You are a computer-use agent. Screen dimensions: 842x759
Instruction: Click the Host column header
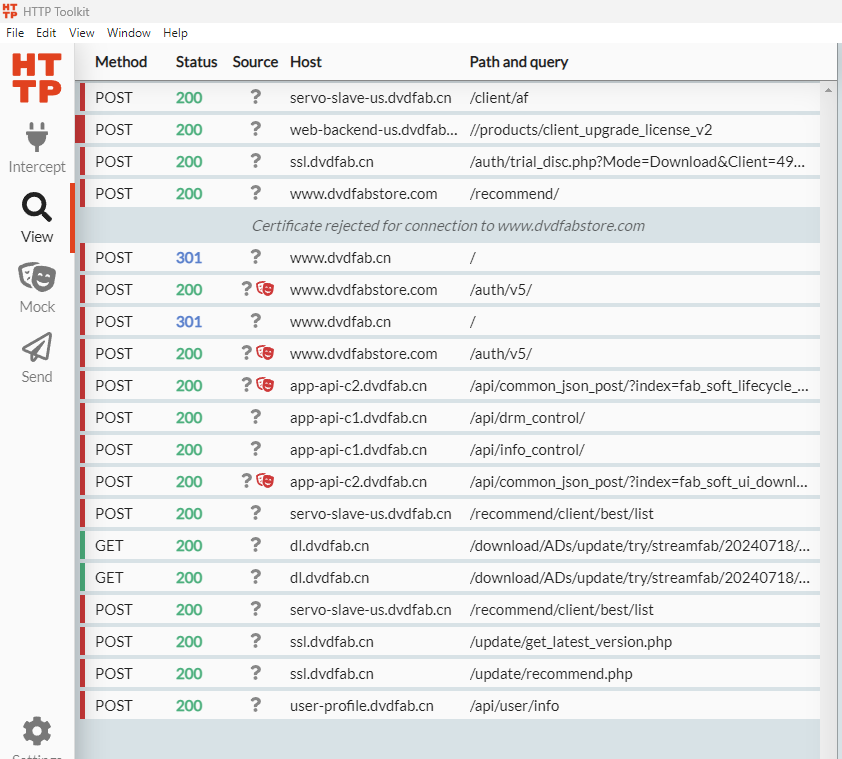(x=306, y=62)
